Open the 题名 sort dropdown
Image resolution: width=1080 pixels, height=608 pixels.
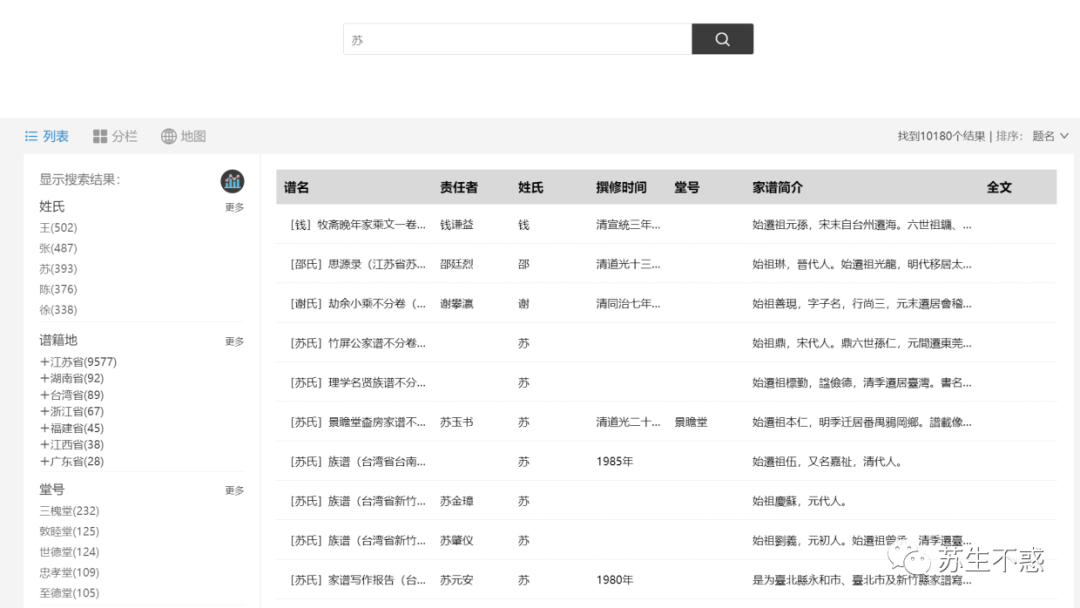(x=1050, y=136)
